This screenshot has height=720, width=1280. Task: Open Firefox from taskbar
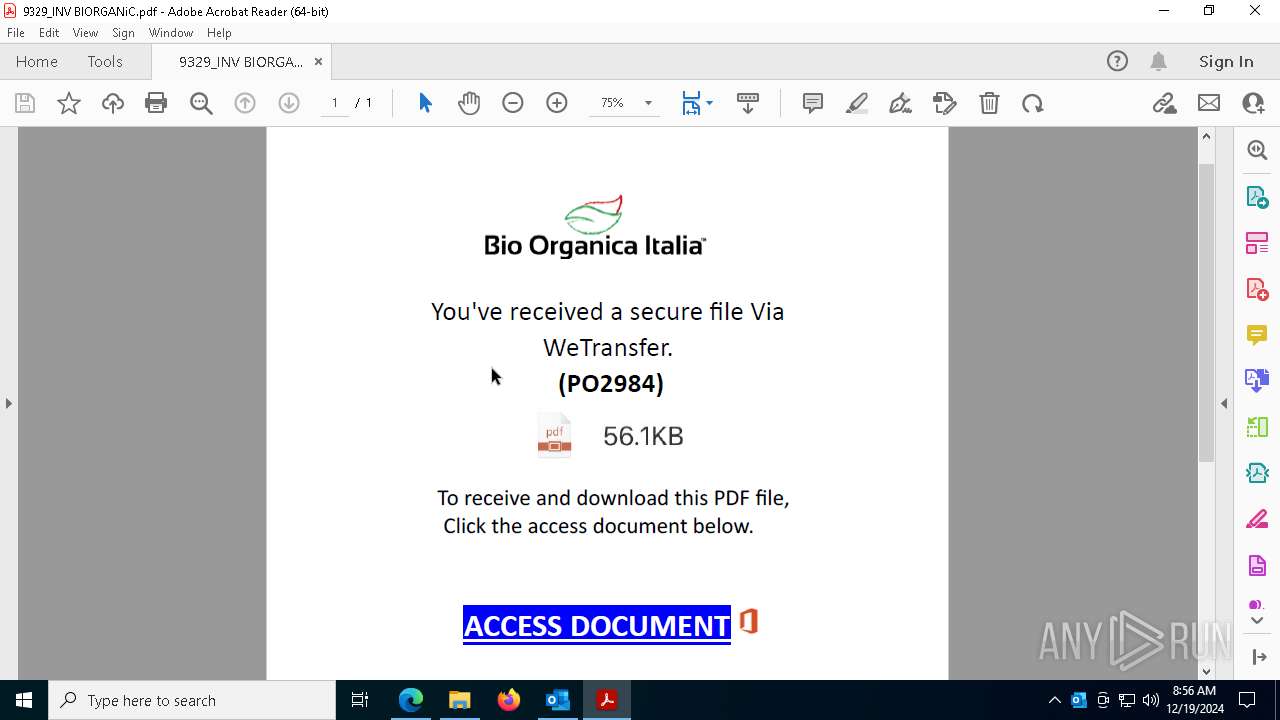click(509, 700)
